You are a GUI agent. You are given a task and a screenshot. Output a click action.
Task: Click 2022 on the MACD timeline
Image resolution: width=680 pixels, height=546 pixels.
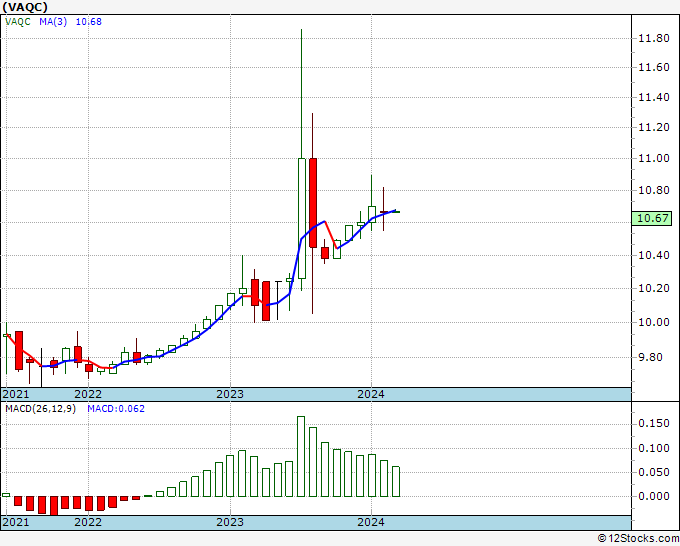click(88, 522)
